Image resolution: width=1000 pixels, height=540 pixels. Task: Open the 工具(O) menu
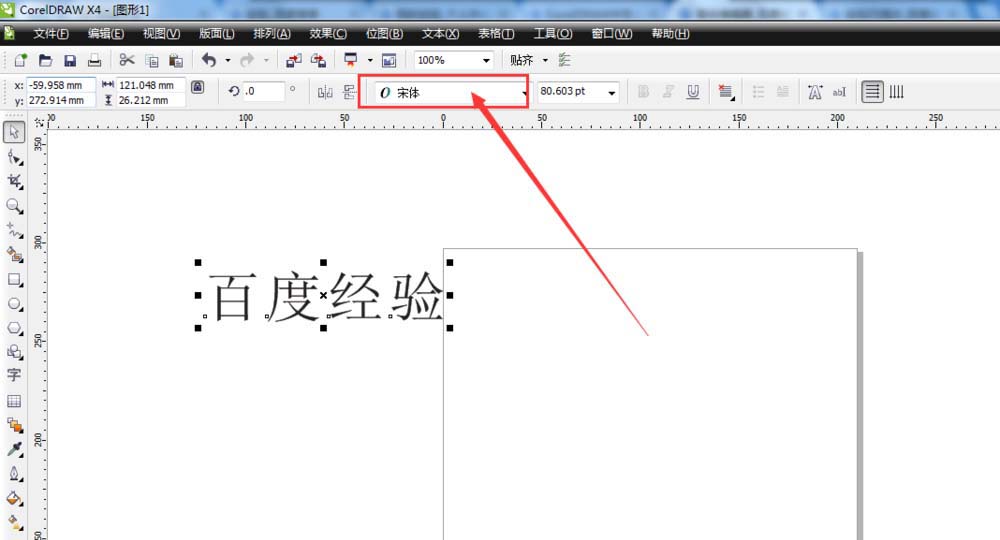coord(553,34)
